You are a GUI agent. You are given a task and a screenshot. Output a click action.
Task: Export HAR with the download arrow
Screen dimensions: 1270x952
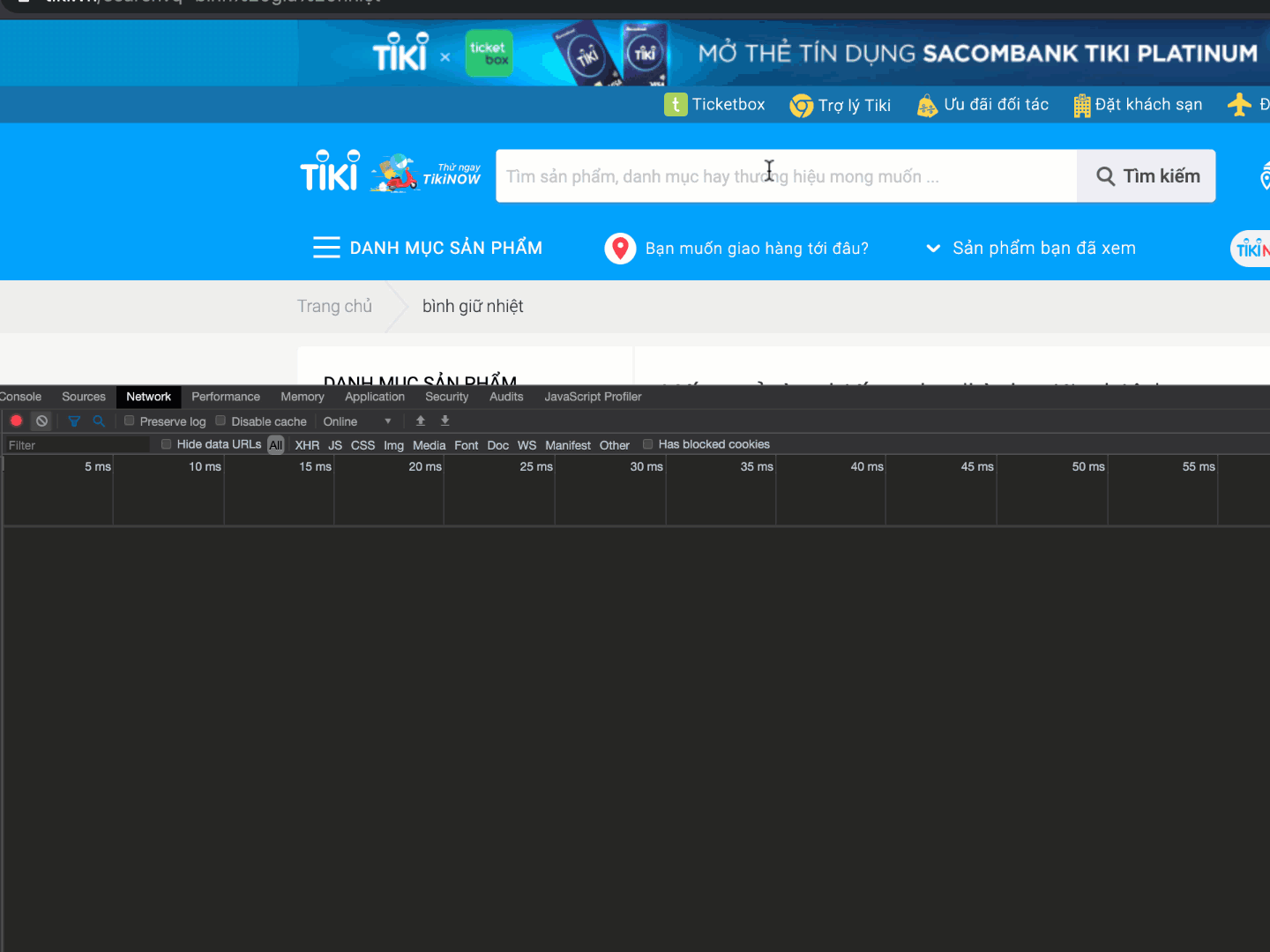445,421
